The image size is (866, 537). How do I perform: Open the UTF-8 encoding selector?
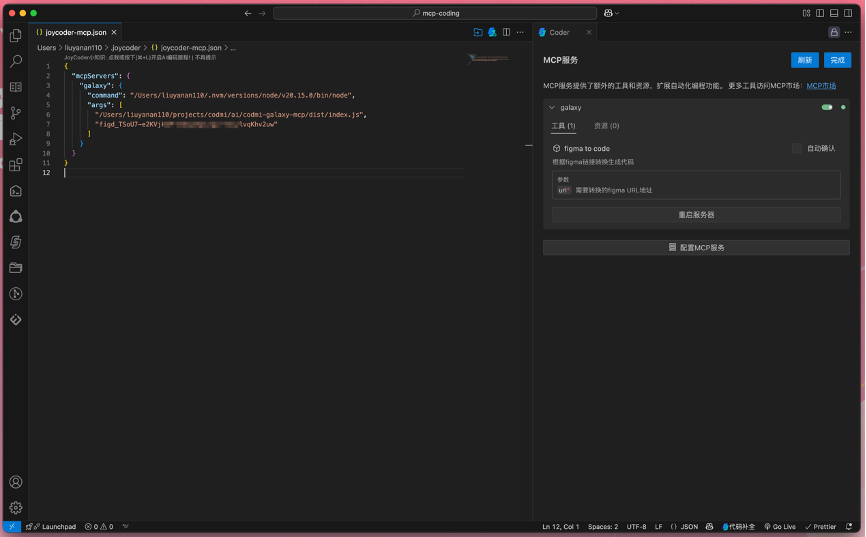click(636, 527)
